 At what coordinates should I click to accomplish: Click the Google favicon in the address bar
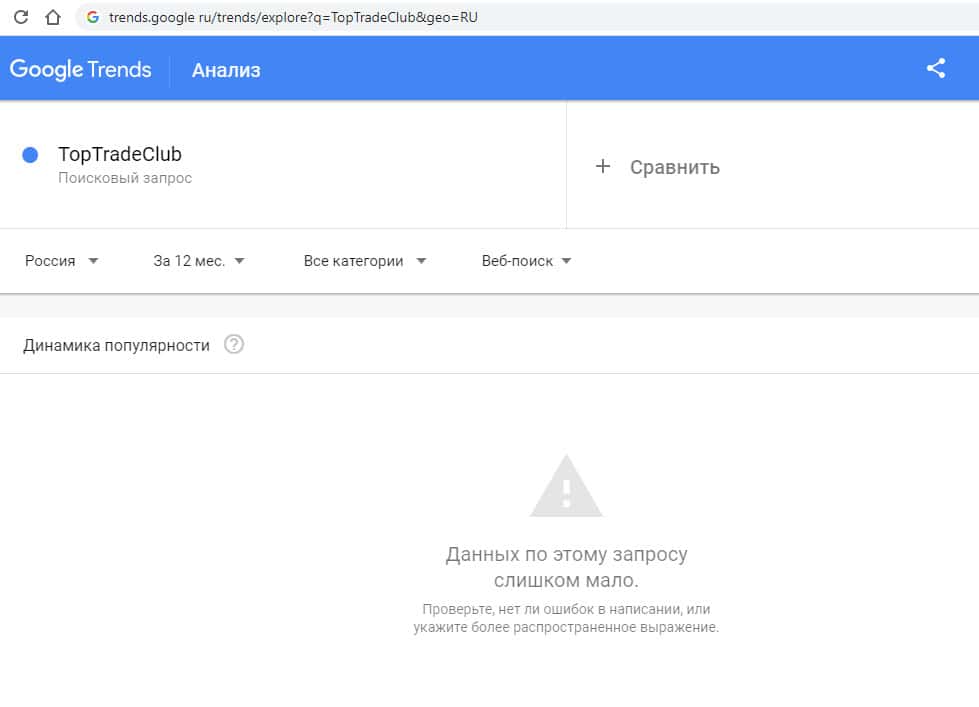[x=93, y=17]
